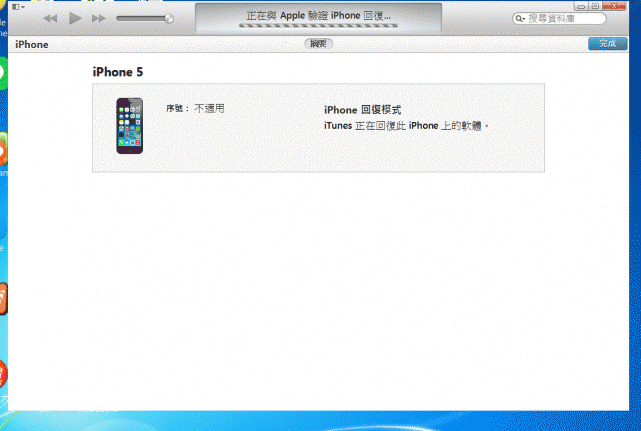This screenshot has height=431, width=641.
Task: Click the iTunes 正在回復此 iPhone 上的軟體 message
Action: click(406, 126)
